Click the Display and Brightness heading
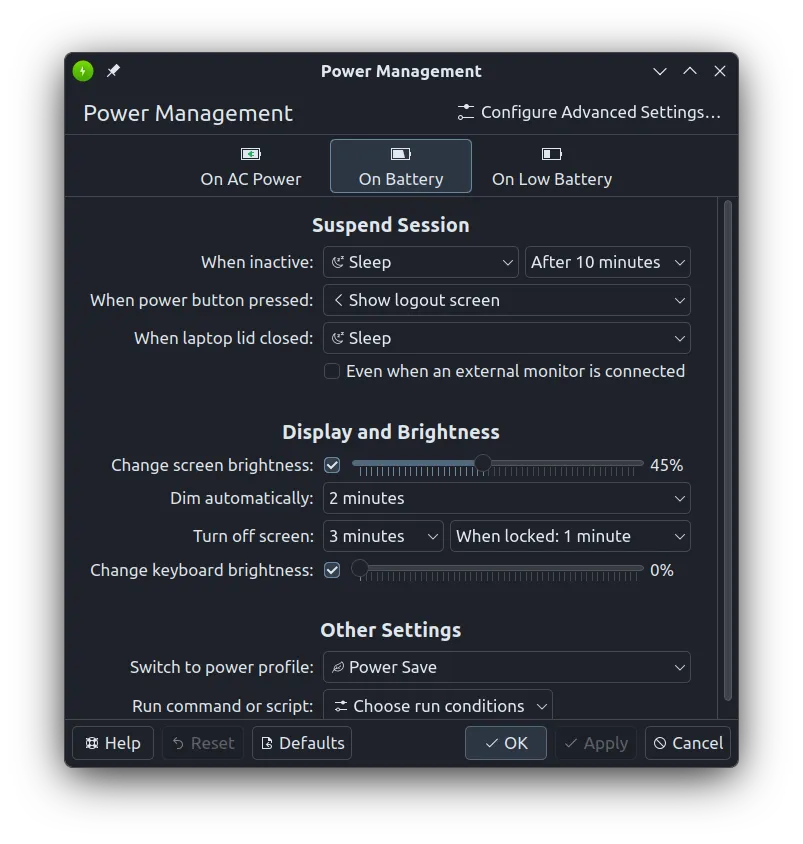Image resolution: width=803 pixels, height=844 pixels. (x=391, y=432)
